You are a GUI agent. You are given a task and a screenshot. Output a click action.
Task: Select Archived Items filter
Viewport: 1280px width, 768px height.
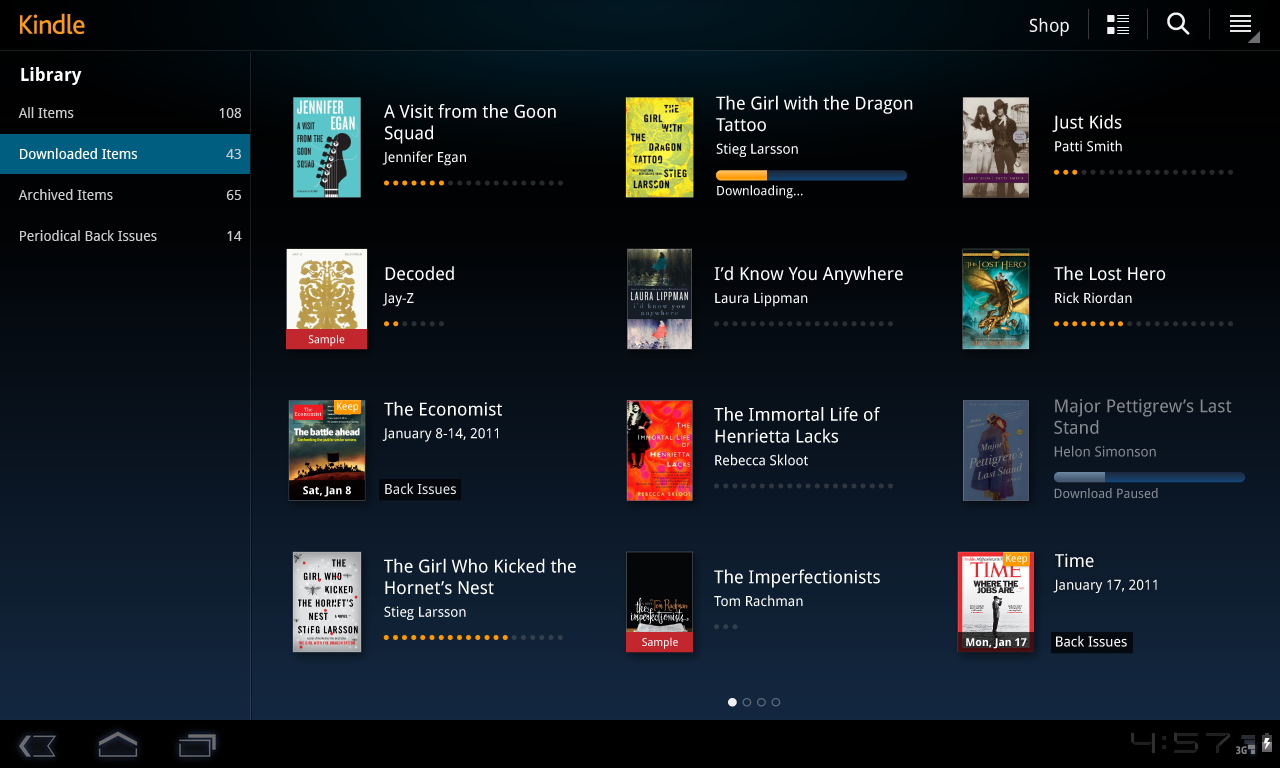pyautogui.click(x=125, y=195)
